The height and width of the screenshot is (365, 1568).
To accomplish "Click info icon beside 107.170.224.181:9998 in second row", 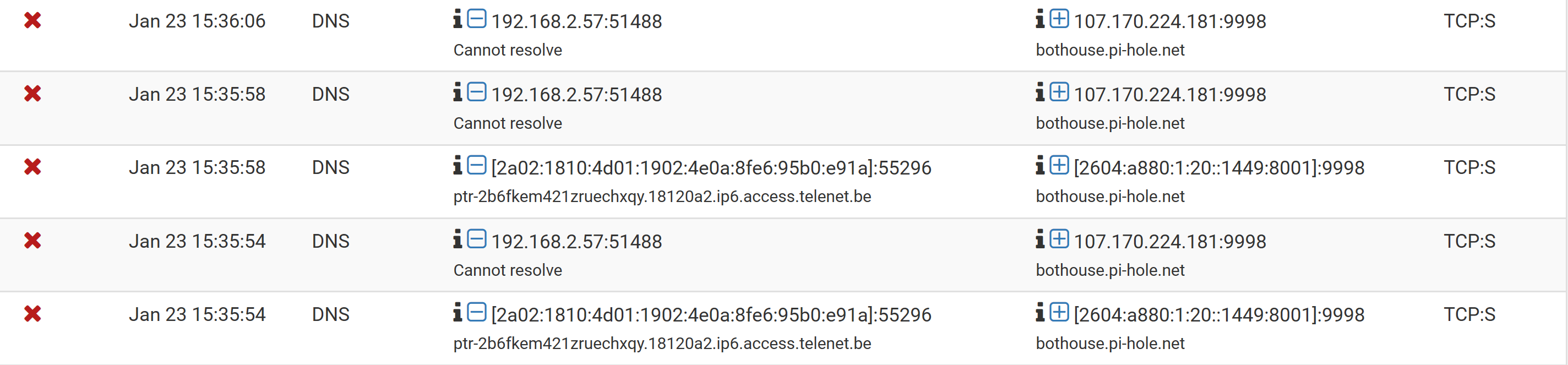I will [1040, 92].
